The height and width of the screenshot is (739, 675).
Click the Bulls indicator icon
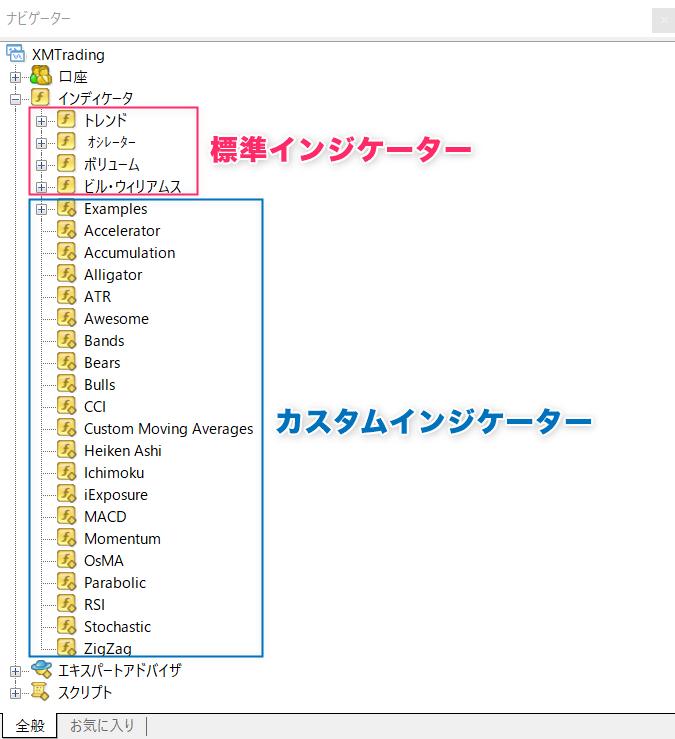(66, 384)
